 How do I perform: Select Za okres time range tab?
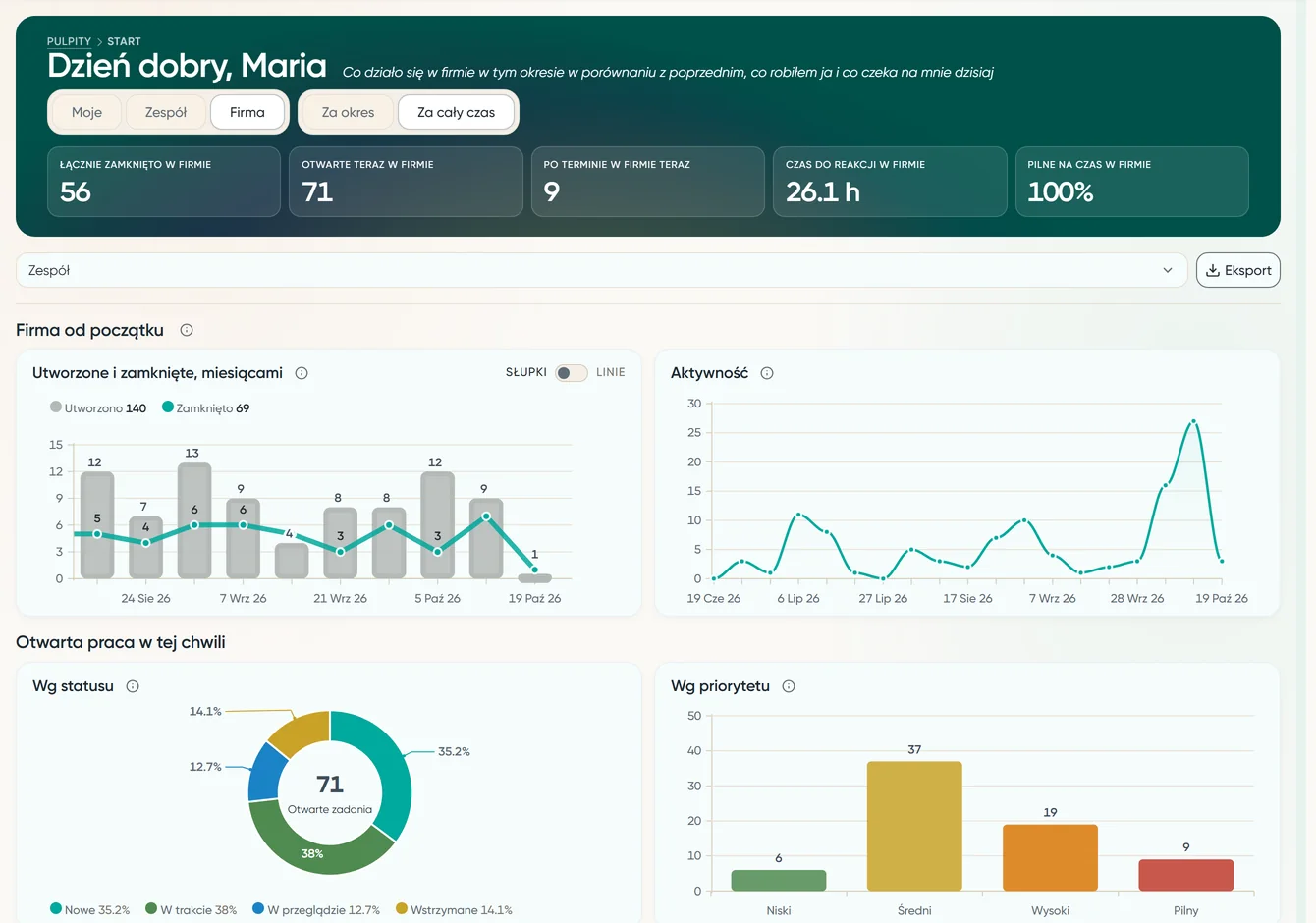click(x=348, y=112)
